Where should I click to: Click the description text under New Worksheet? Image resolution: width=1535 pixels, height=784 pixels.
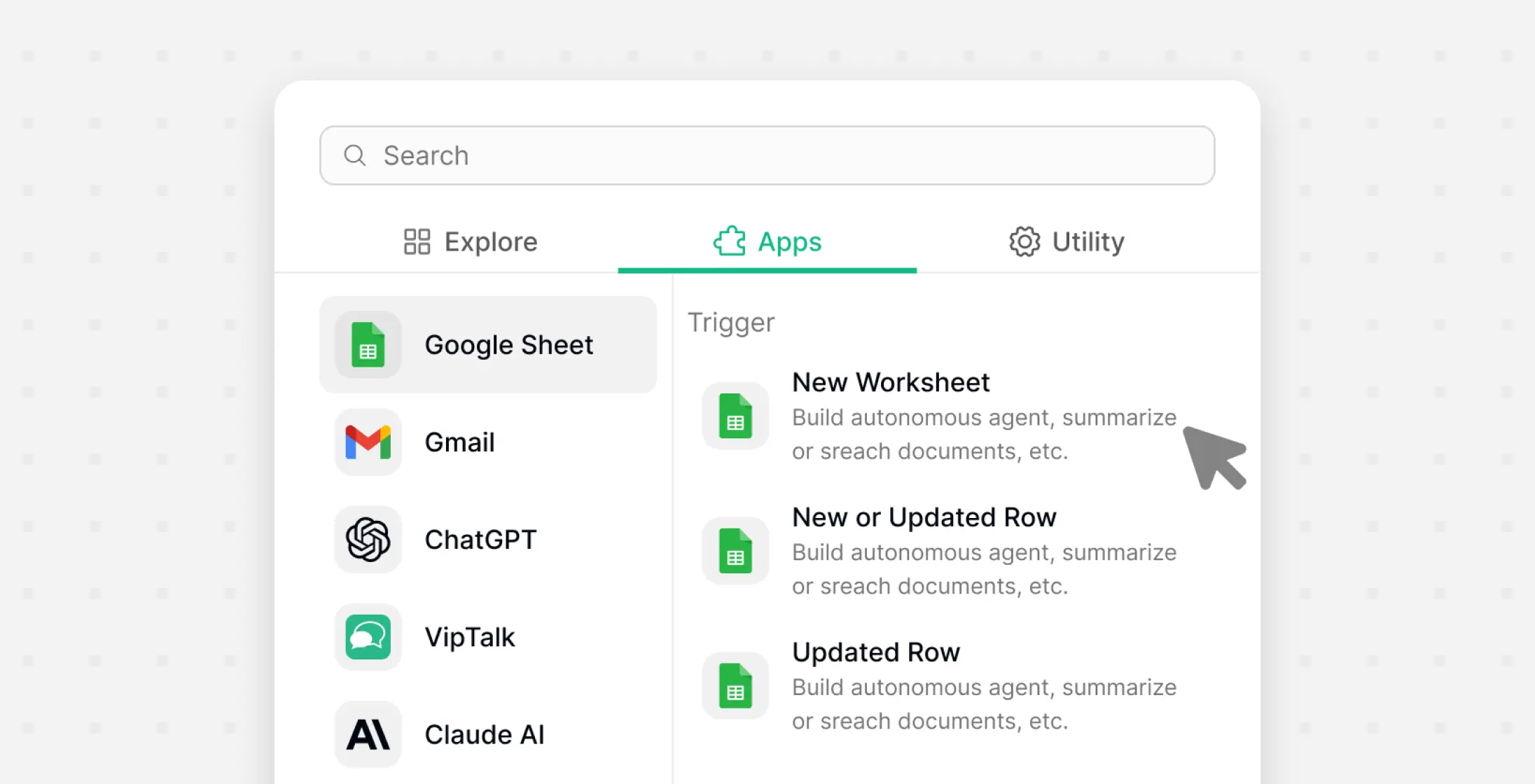click(x=984, y=434)
